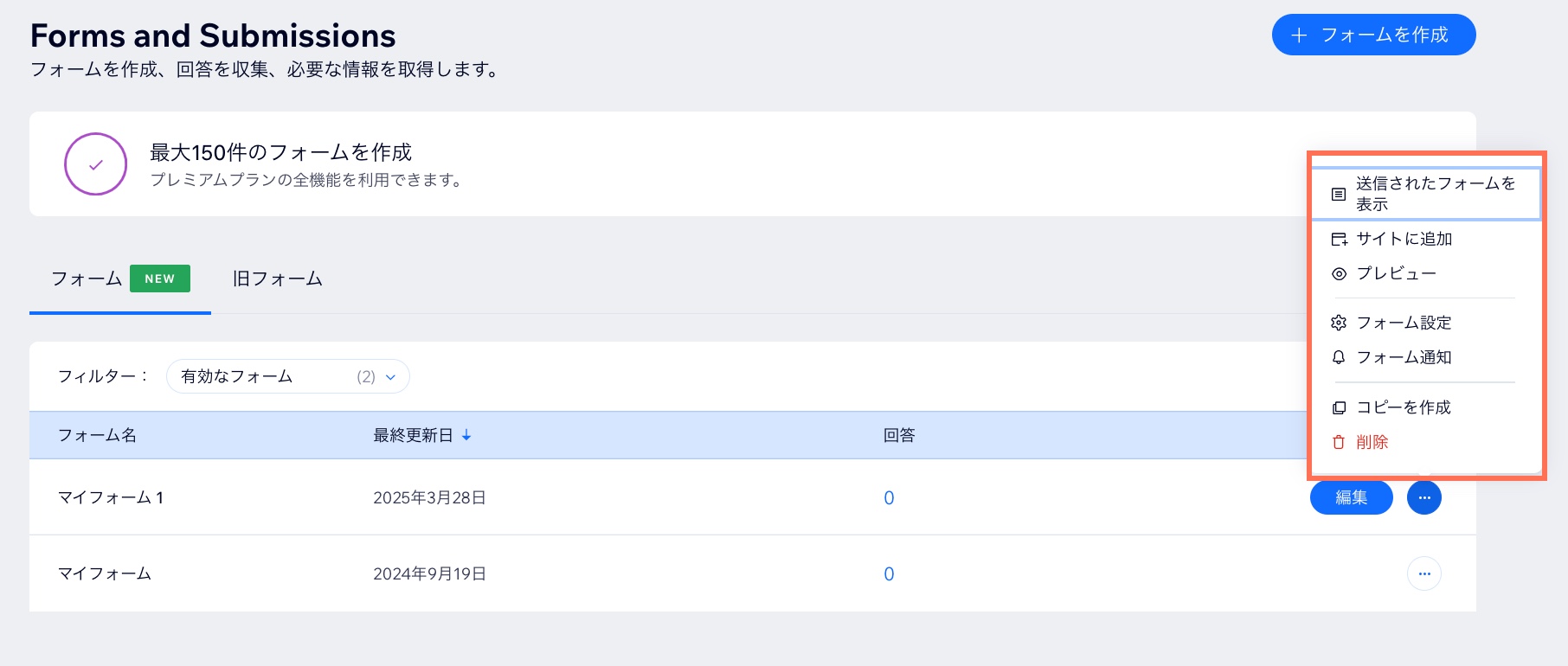
Task: Select the form name マイフォーム 1
Action: click(x=111, y=497)
